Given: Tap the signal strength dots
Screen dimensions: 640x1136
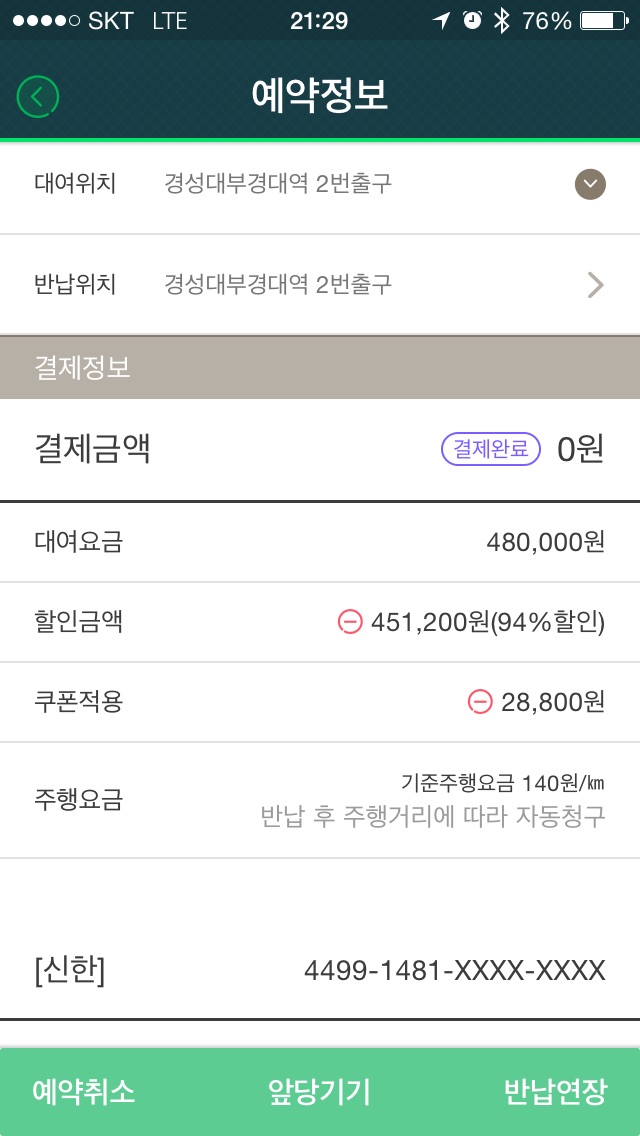Looking at the screenshot, I should click(44, 20).
